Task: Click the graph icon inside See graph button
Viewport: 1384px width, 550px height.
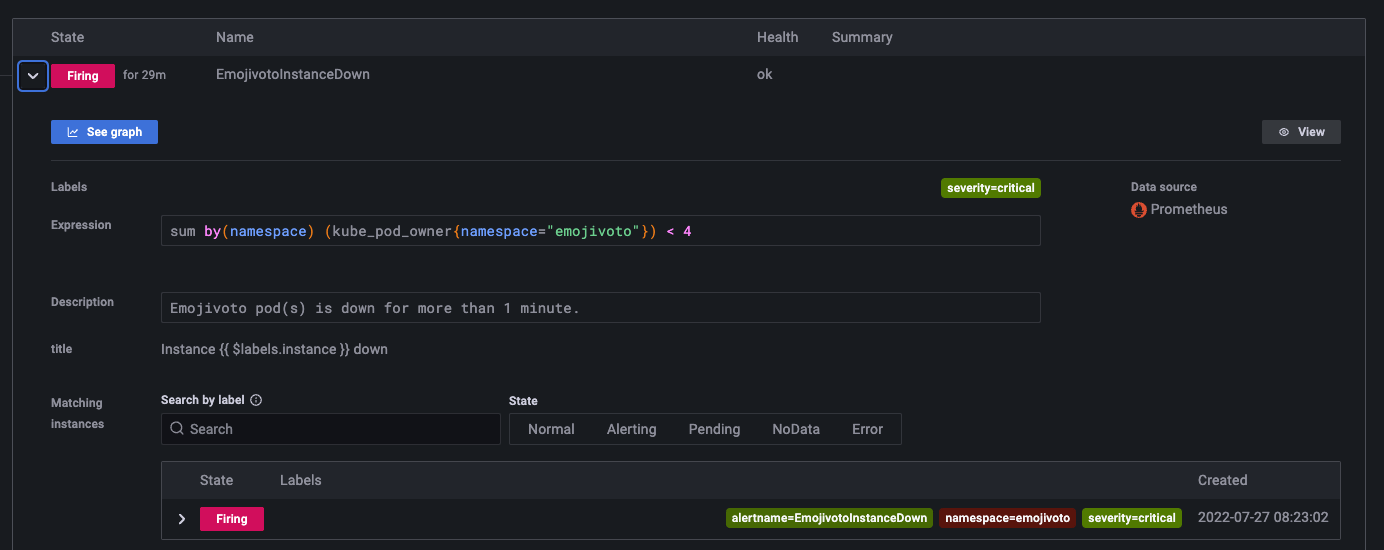Action: pos(73,132)
